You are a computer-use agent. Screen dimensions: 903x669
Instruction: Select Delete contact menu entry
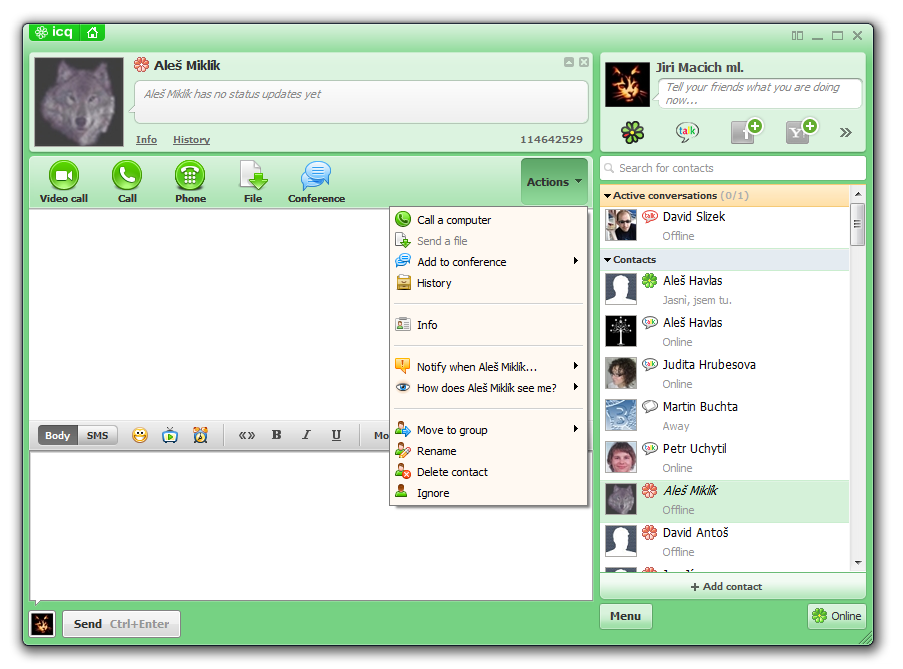[488, 472]
